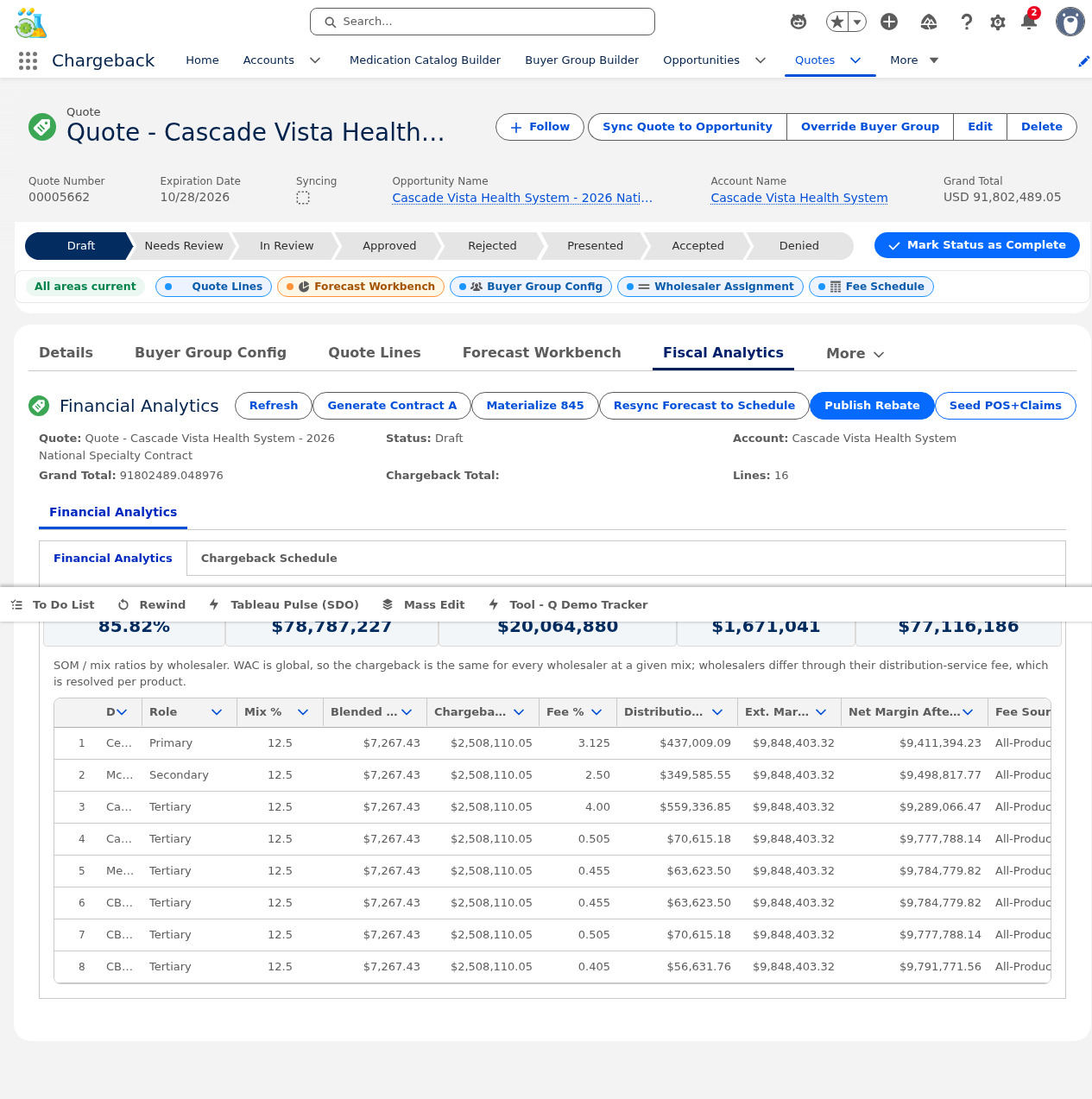Screen dimensions: 1092x1099
Task: Open the Notifications bell icon
Action: [1029, 21]
